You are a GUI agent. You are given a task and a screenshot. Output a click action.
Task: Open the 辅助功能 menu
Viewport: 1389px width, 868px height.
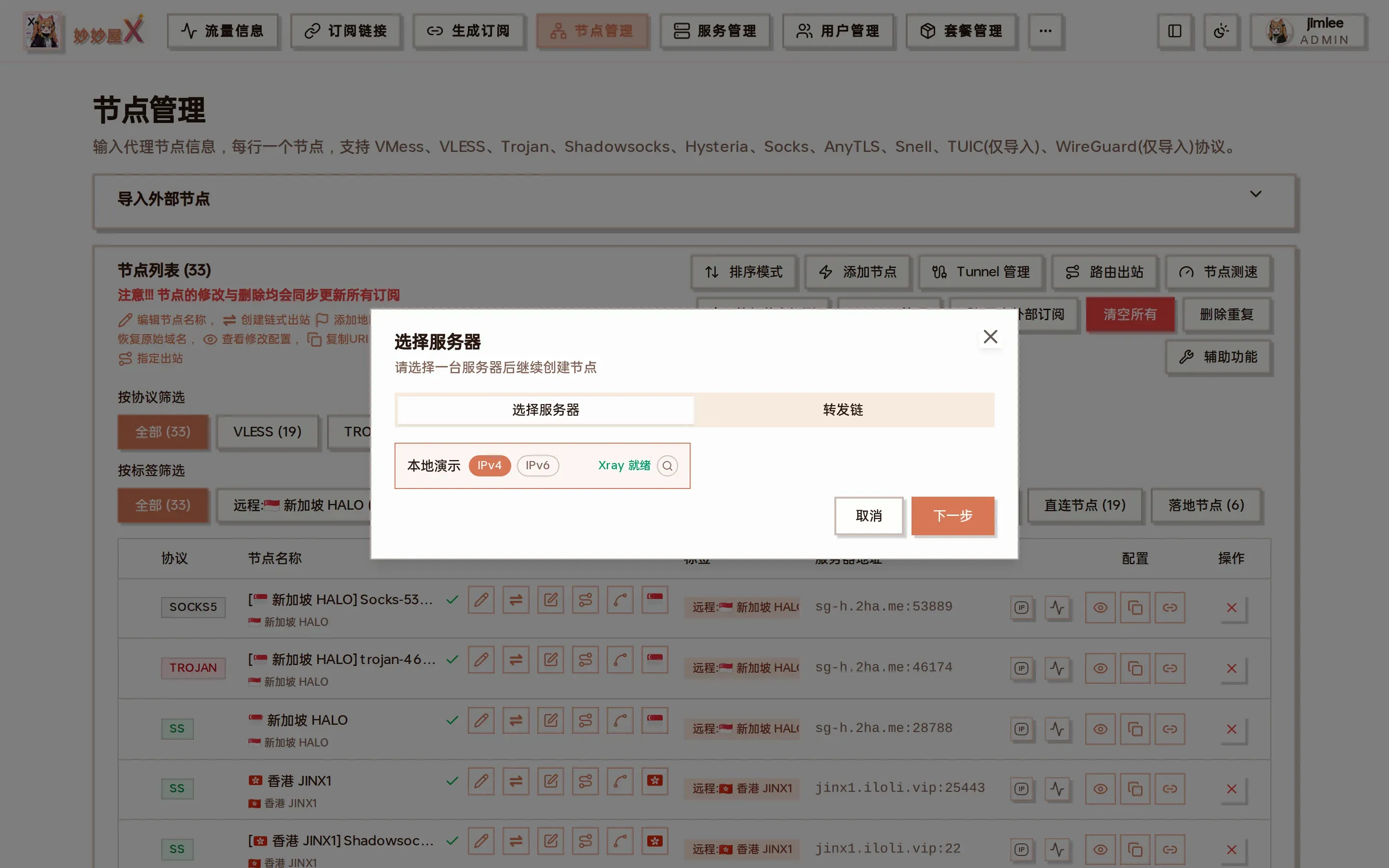pyautogui.click(x=1218, y=356)
